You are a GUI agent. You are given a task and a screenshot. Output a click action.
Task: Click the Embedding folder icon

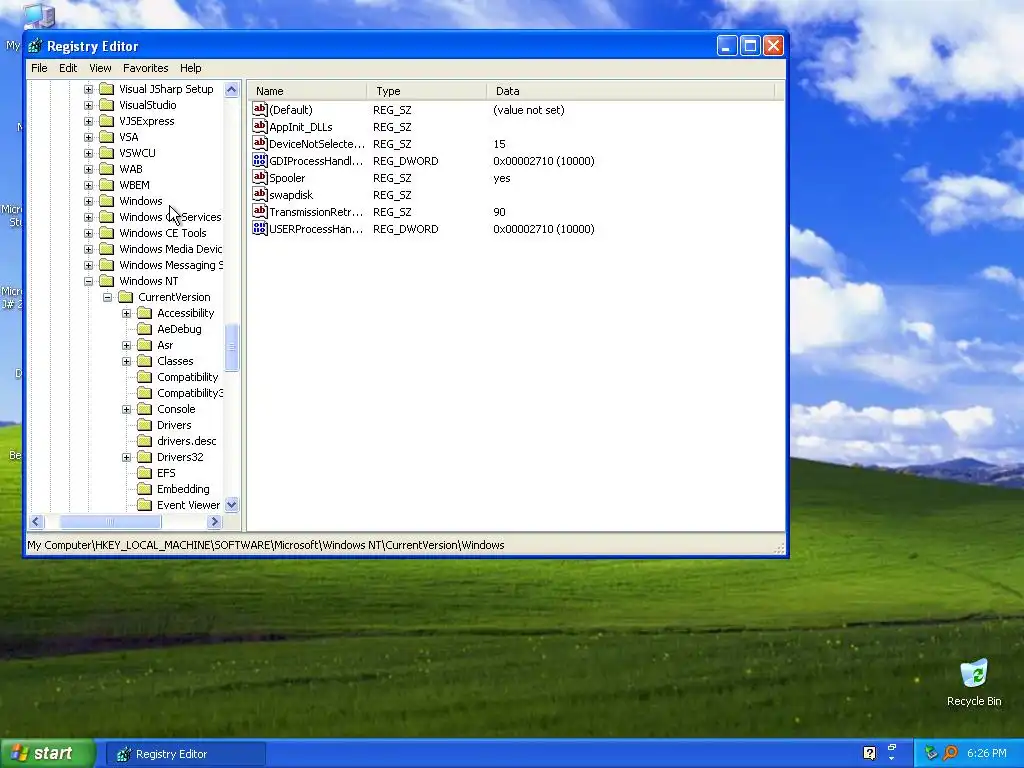[144, 488]
